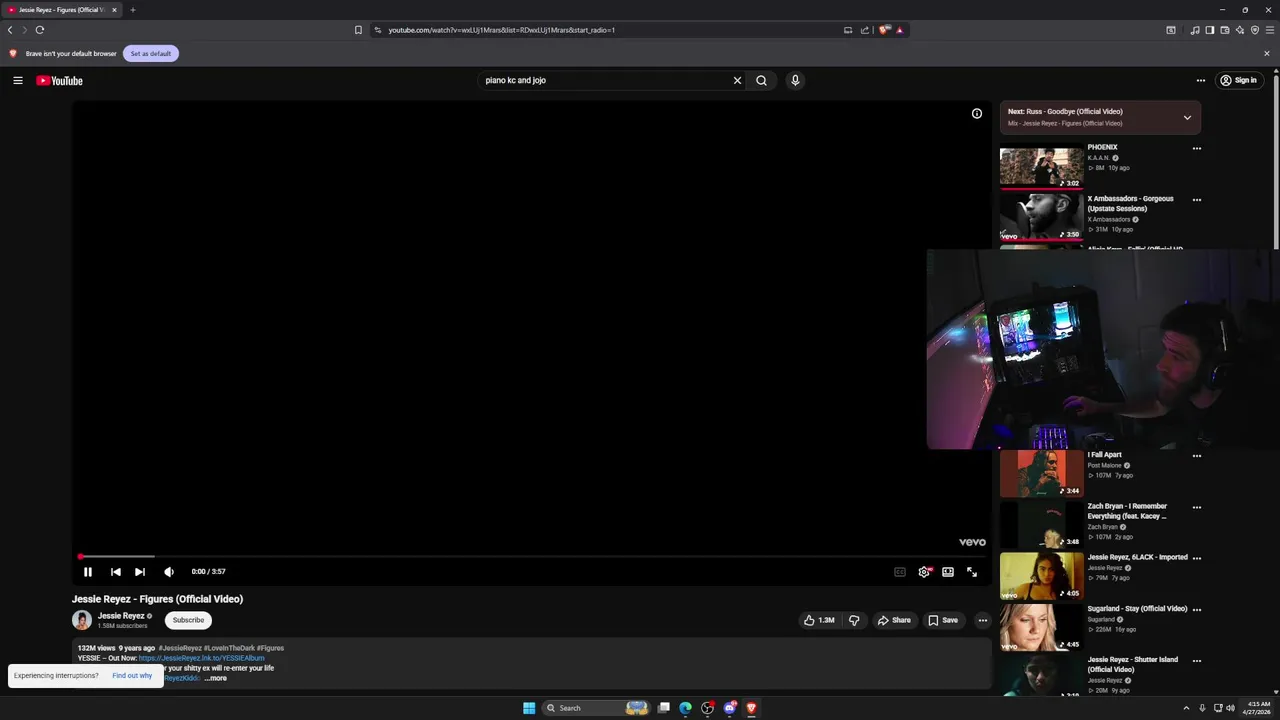Share the video
Image resolution: width=1280 pixels, height=720 pixels.
click(894, 620)
